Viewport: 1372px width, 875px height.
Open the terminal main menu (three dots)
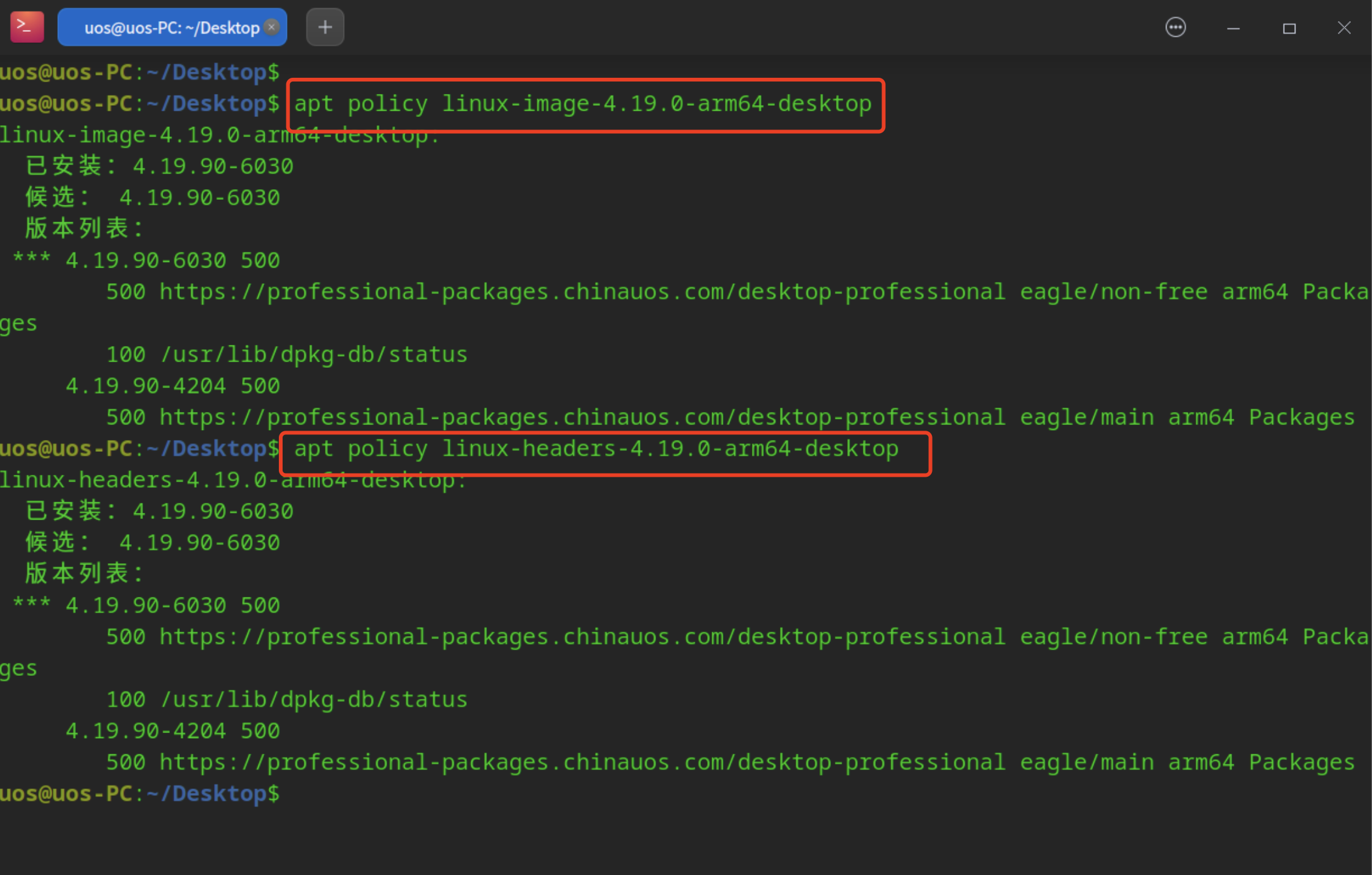(1175, 27)
